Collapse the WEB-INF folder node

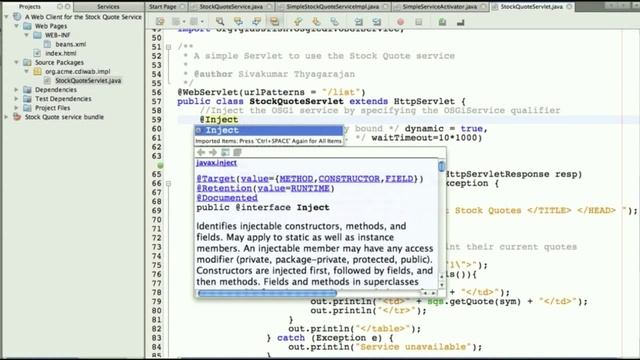pyautogui.click(x=27, y=35)
